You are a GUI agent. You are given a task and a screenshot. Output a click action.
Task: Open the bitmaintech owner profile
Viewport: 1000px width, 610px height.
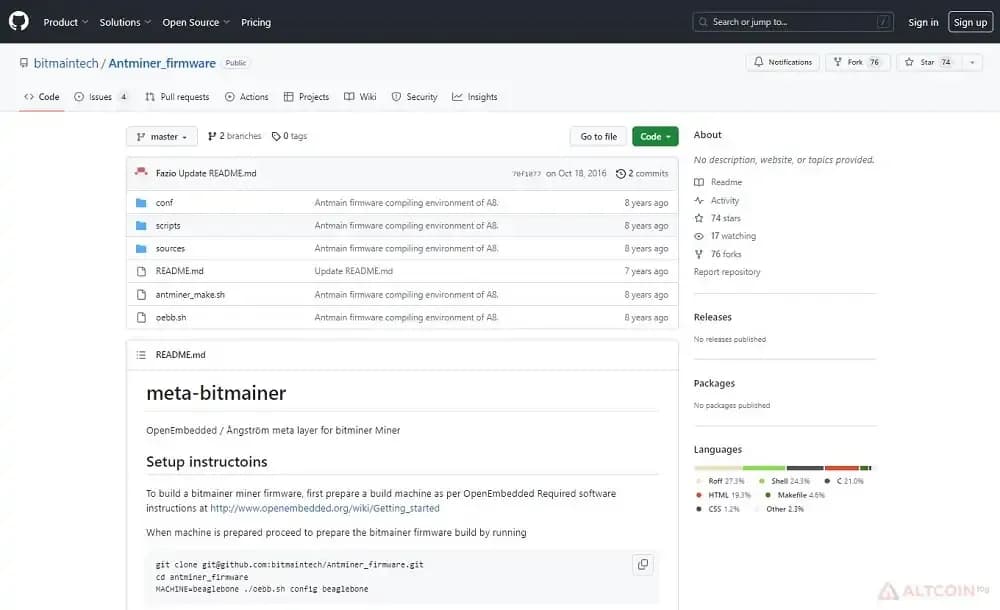coord(66,63)
